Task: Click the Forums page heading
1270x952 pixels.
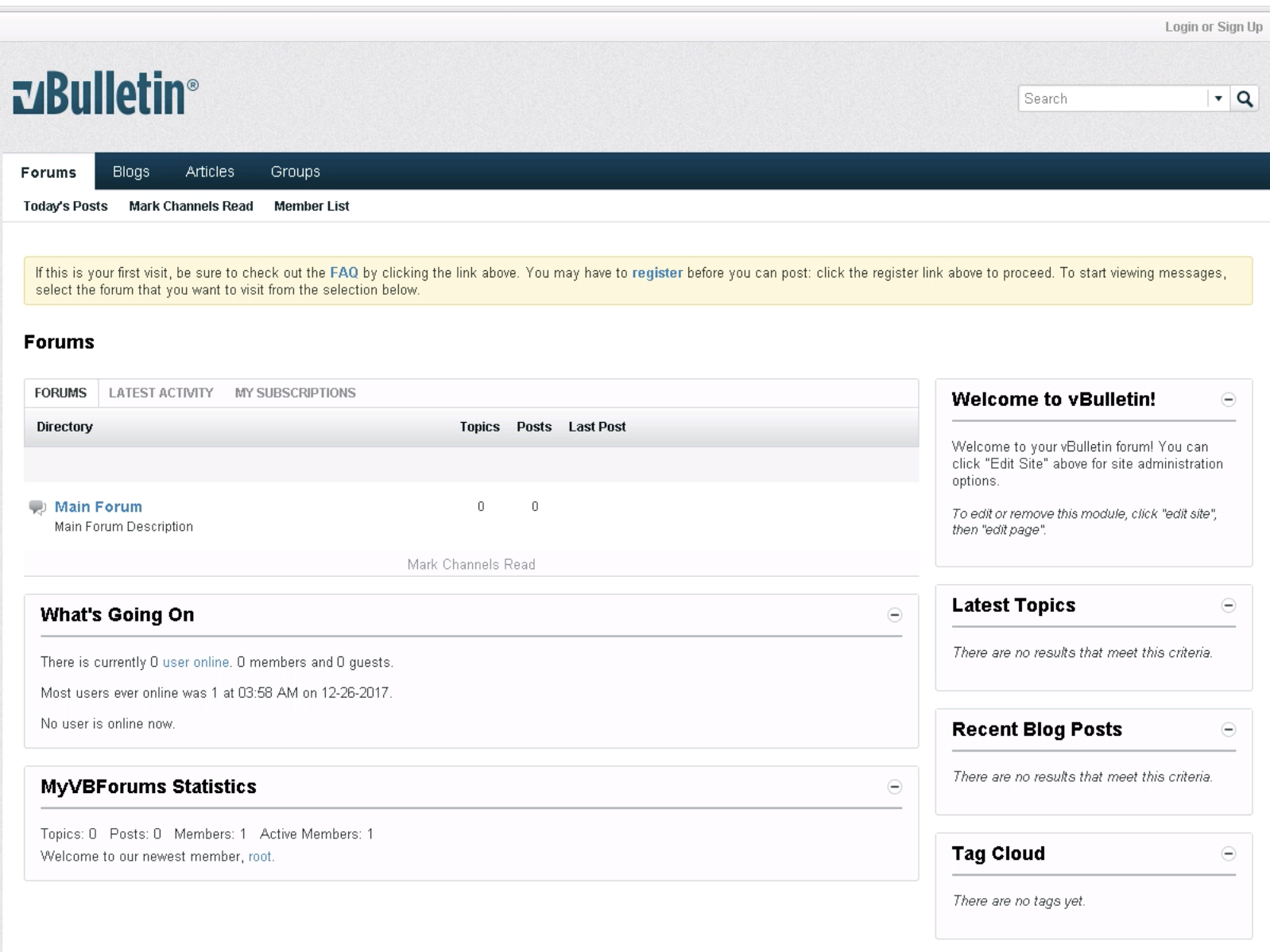Action: click(59, 342)
